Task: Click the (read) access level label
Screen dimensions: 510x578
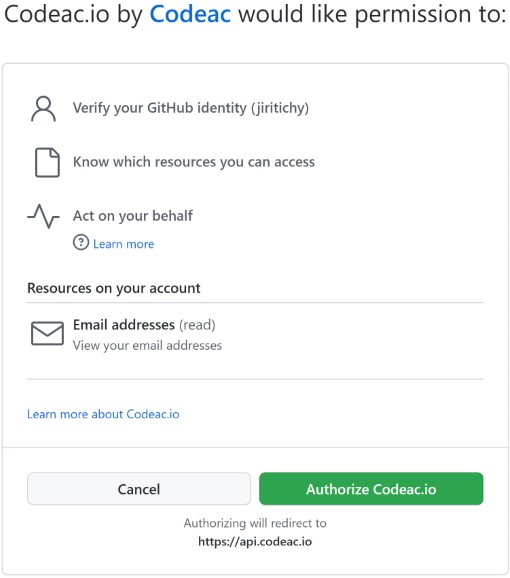Action: 197,325
